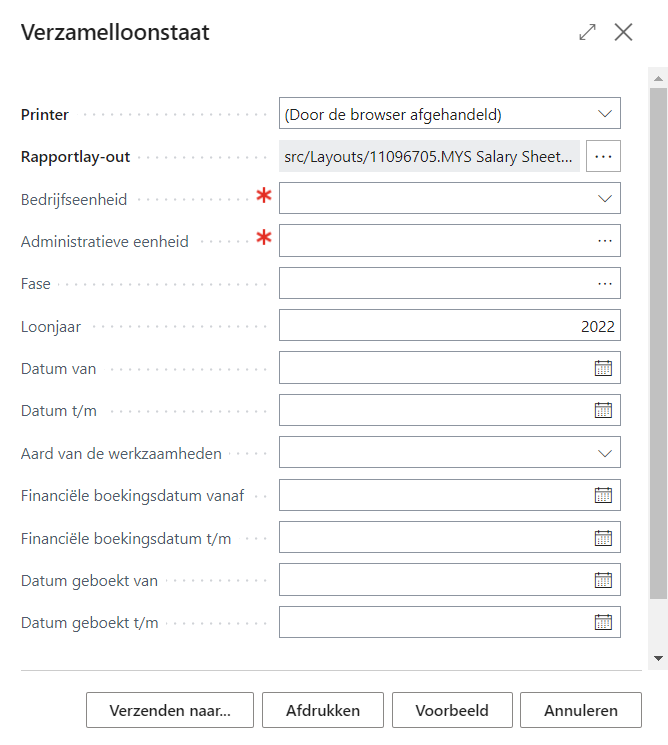Click the Rapportlay-out ellipsis lookup button

click(x=604, y=156)
